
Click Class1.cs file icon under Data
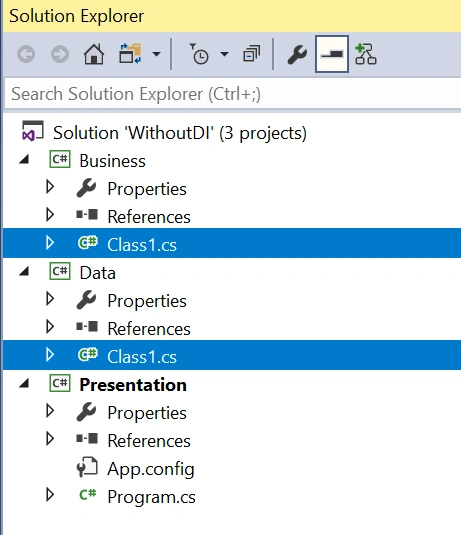[x=87, y=355]
